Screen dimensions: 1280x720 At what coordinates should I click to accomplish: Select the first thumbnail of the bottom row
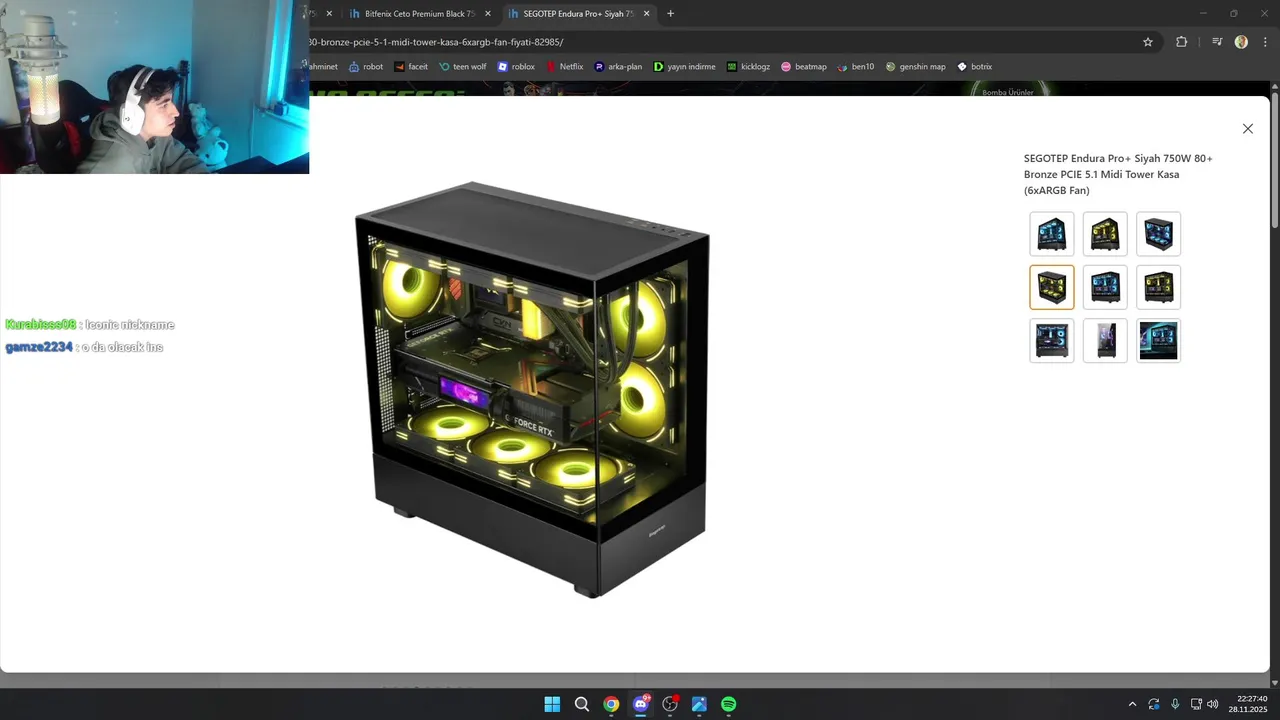click(x=1052, y=340)
